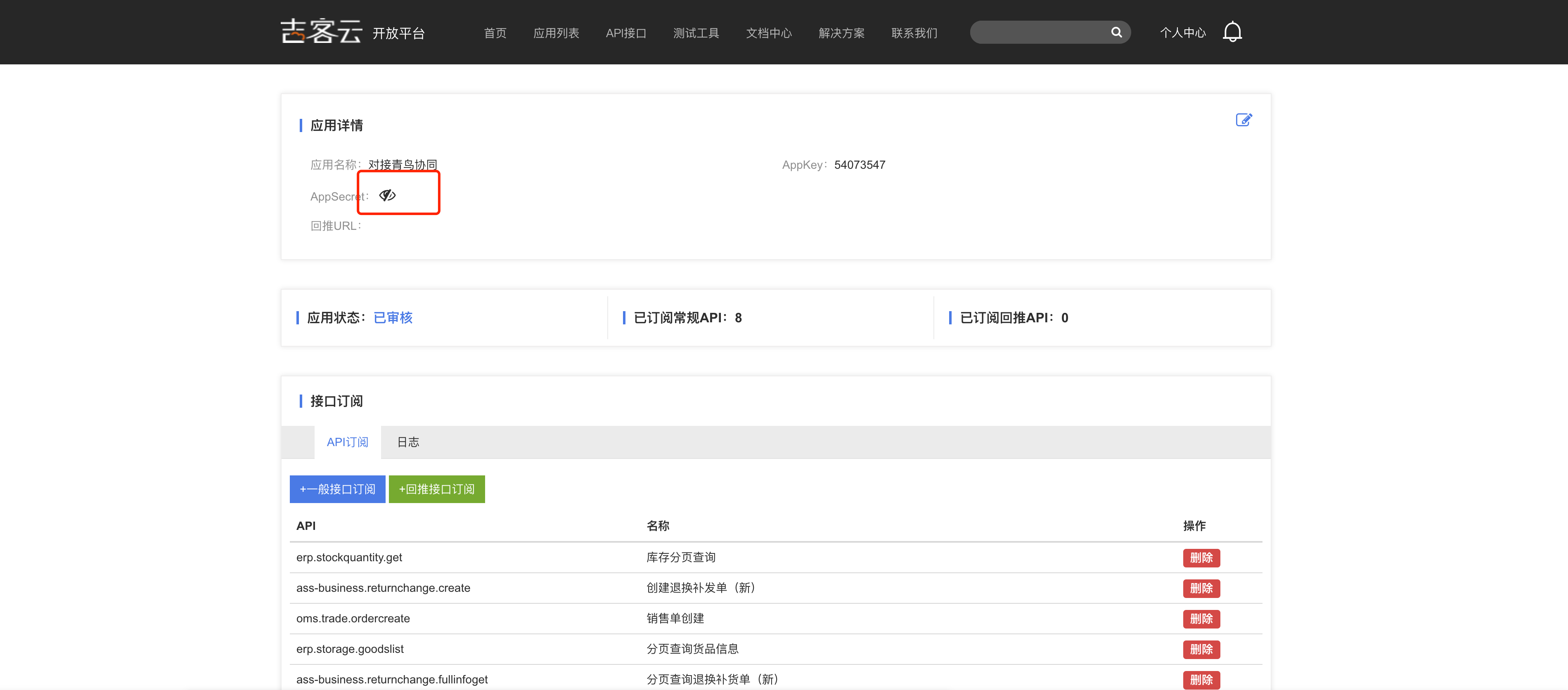The height and width of the screenshot is (690, 1568).
Task: Open notifications bell icon
Action: click(x=1232, y=32)
